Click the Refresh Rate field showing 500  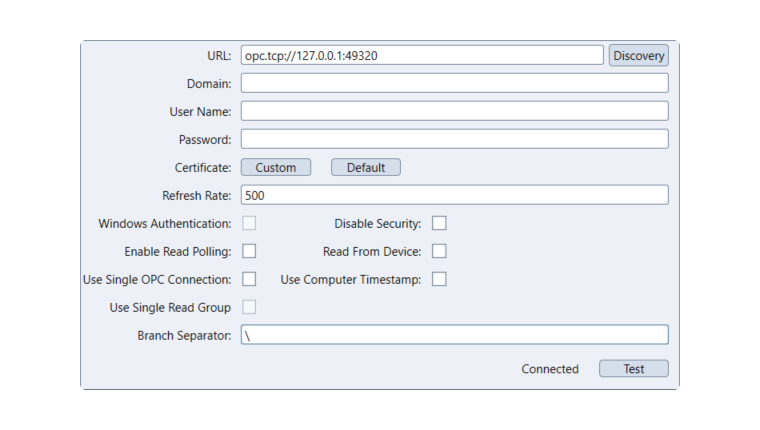(454, 195)
